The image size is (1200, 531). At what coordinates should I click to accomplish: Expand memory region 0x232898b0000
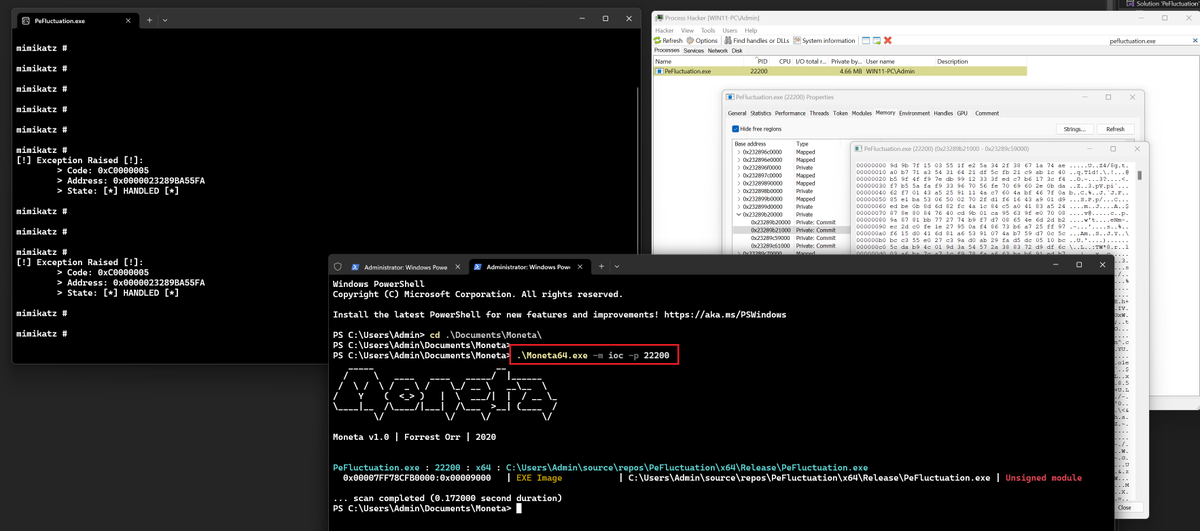[738, 191]
